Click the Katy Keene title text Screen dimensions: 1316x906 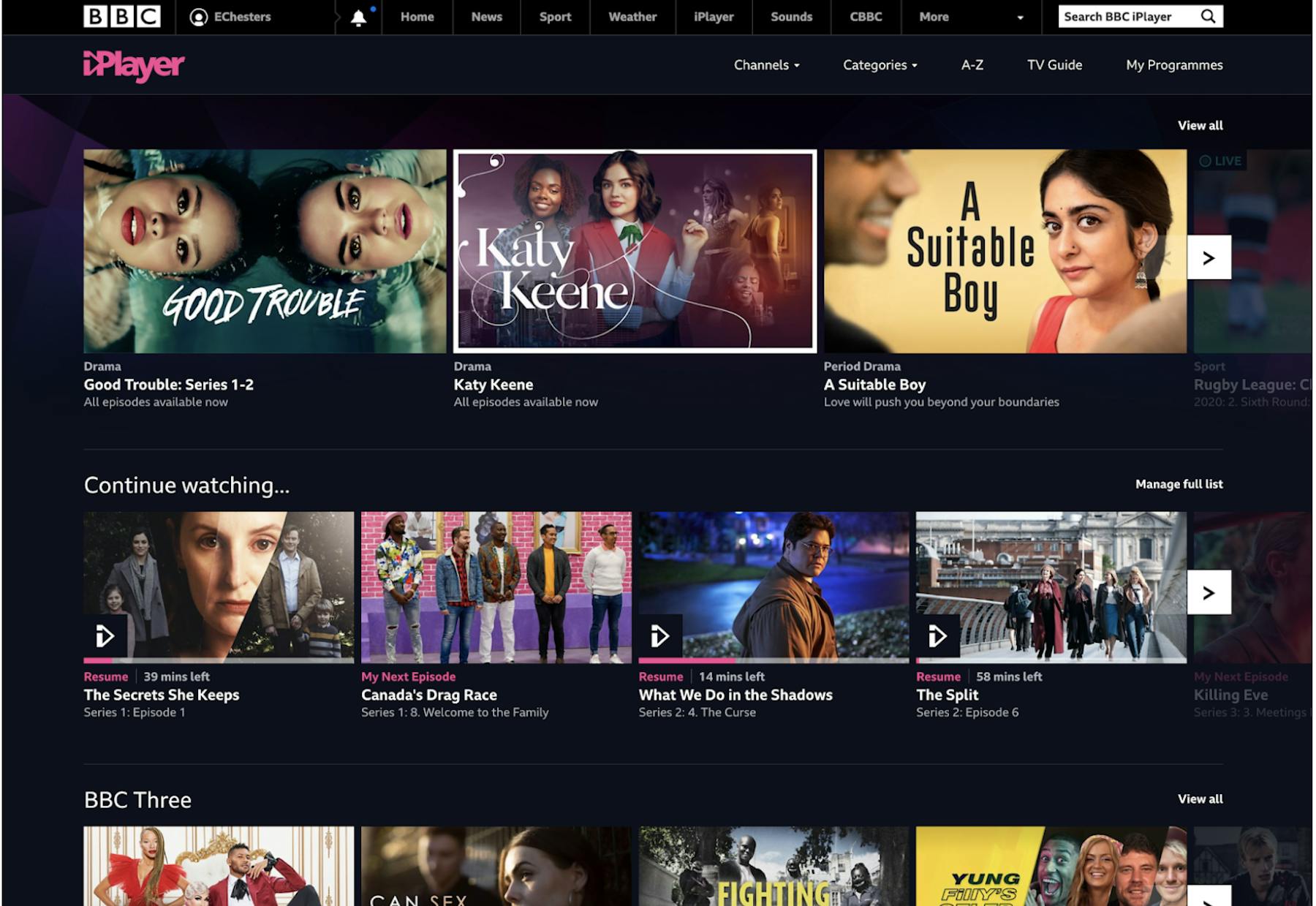coord(494,385)
